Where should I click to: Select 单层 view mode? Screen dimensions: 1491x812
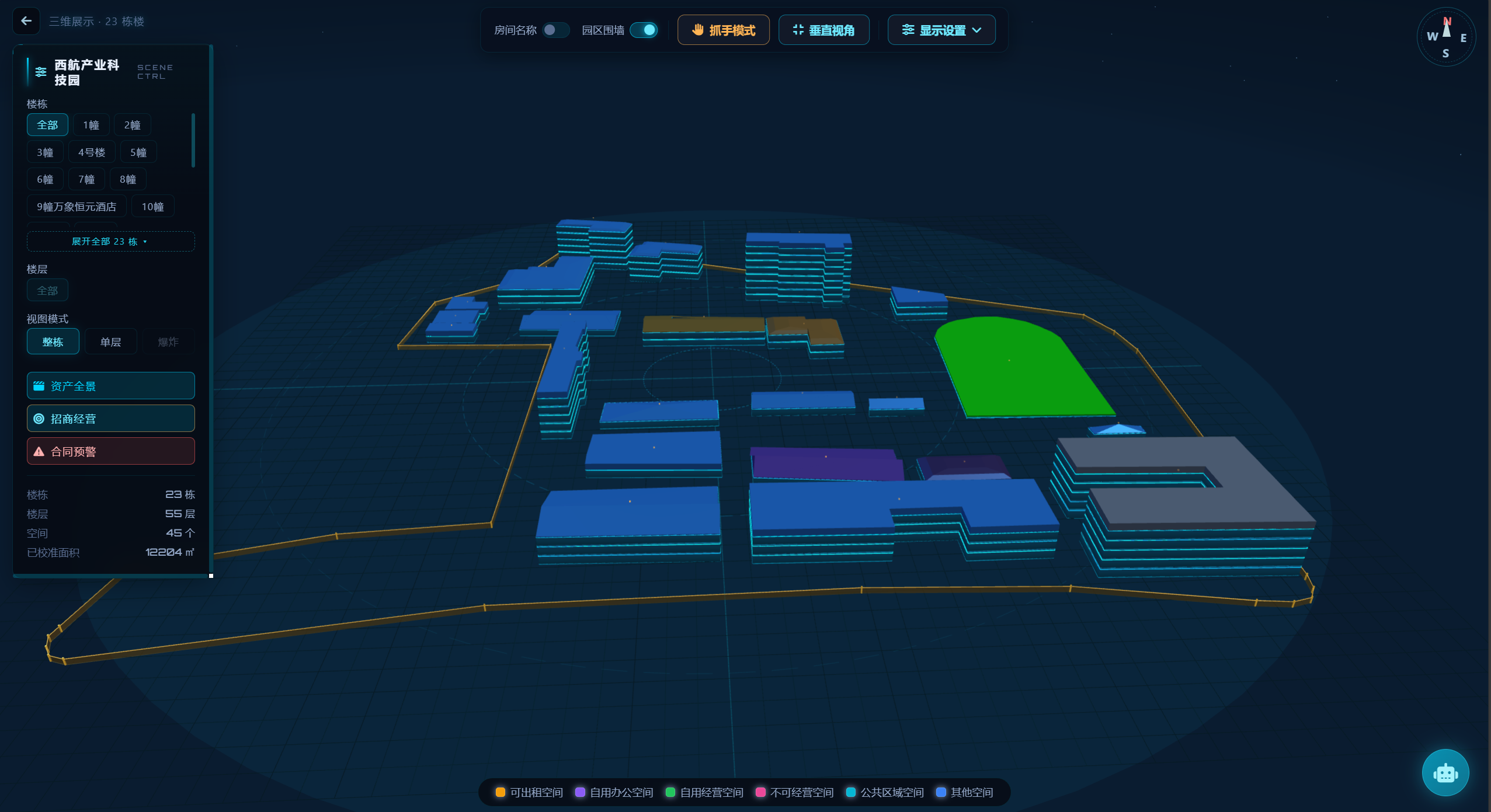(x=110, y=341)
